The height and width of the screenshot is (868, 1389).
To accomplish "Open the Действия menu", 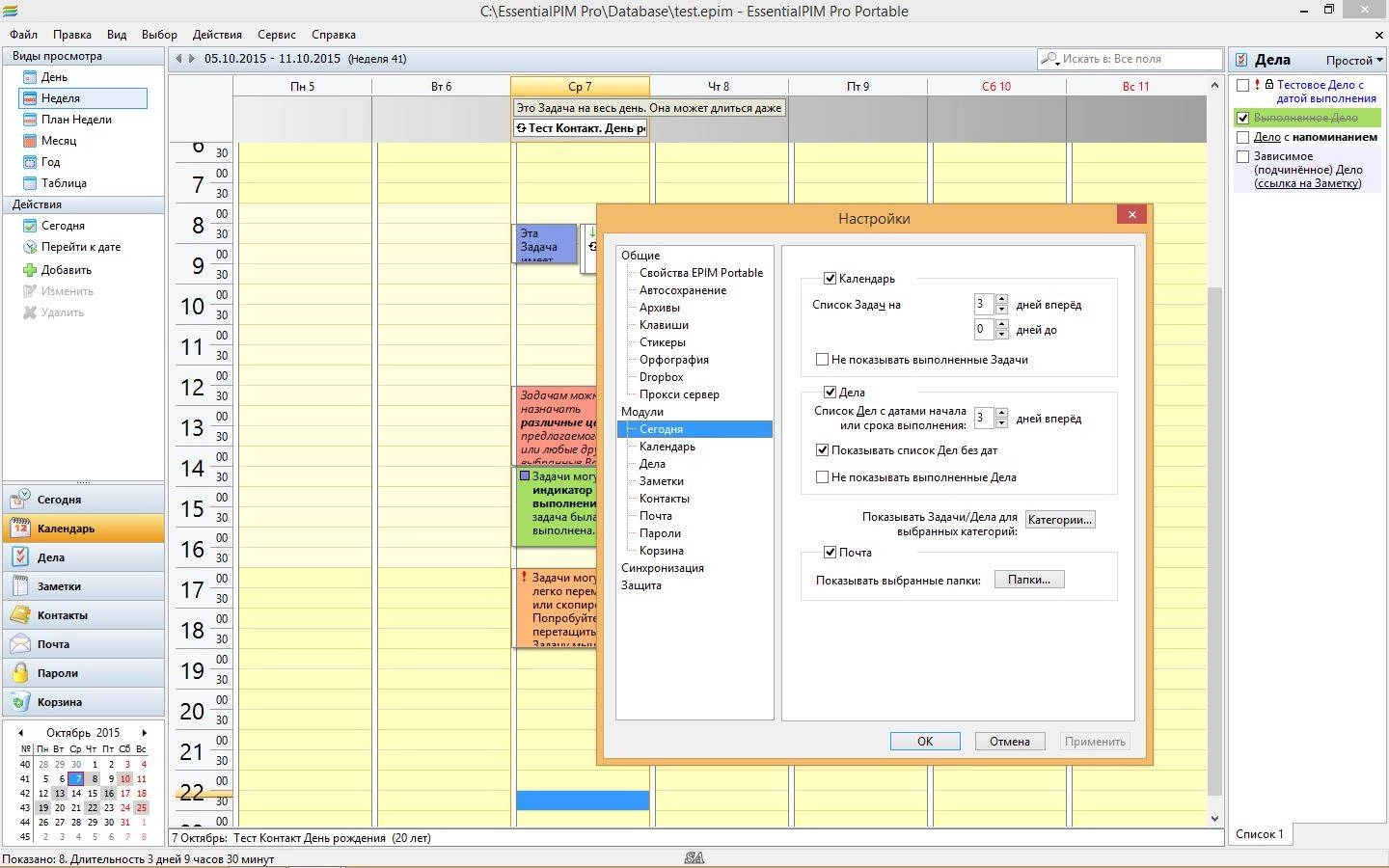I will point(217,35).
